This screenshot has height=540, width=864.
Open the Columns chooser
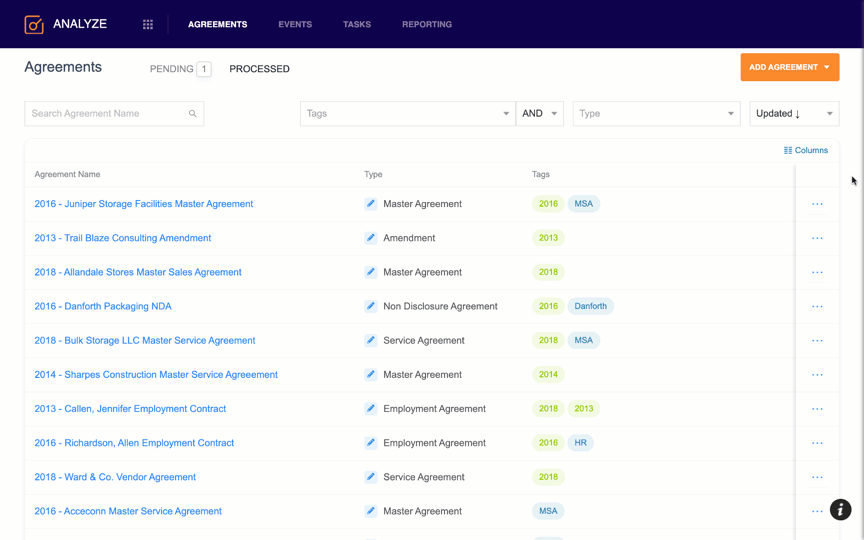click(x=806, y=150)
